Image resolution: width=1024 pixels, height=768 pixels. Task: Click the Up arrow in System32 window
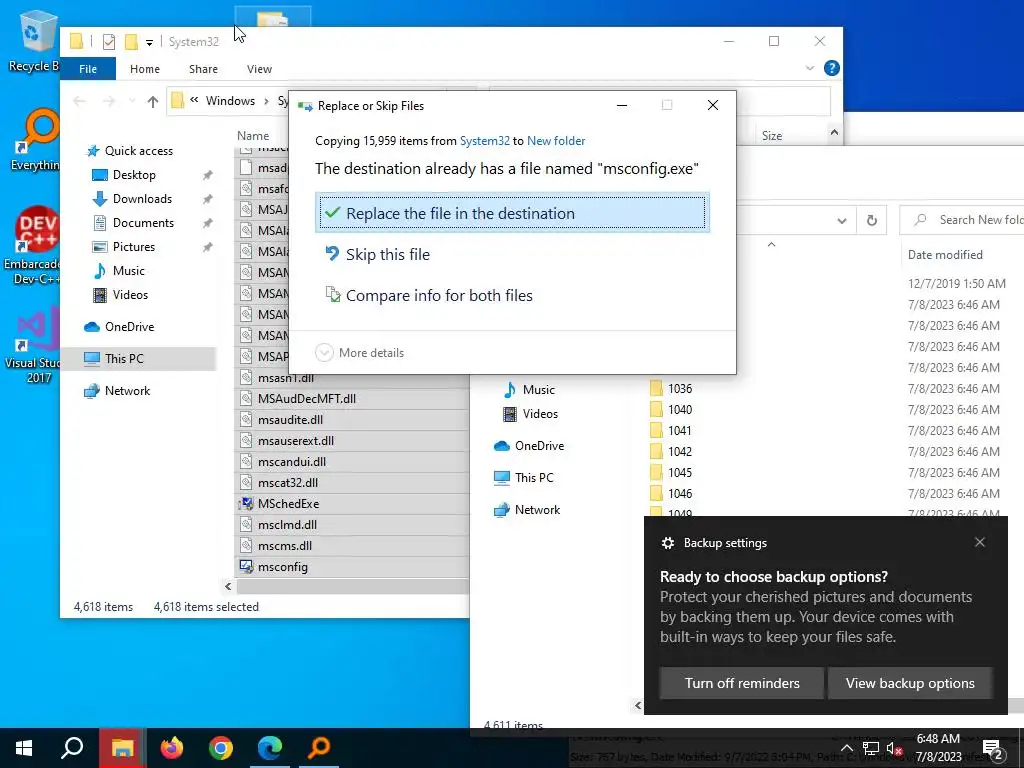coord(153,101)
